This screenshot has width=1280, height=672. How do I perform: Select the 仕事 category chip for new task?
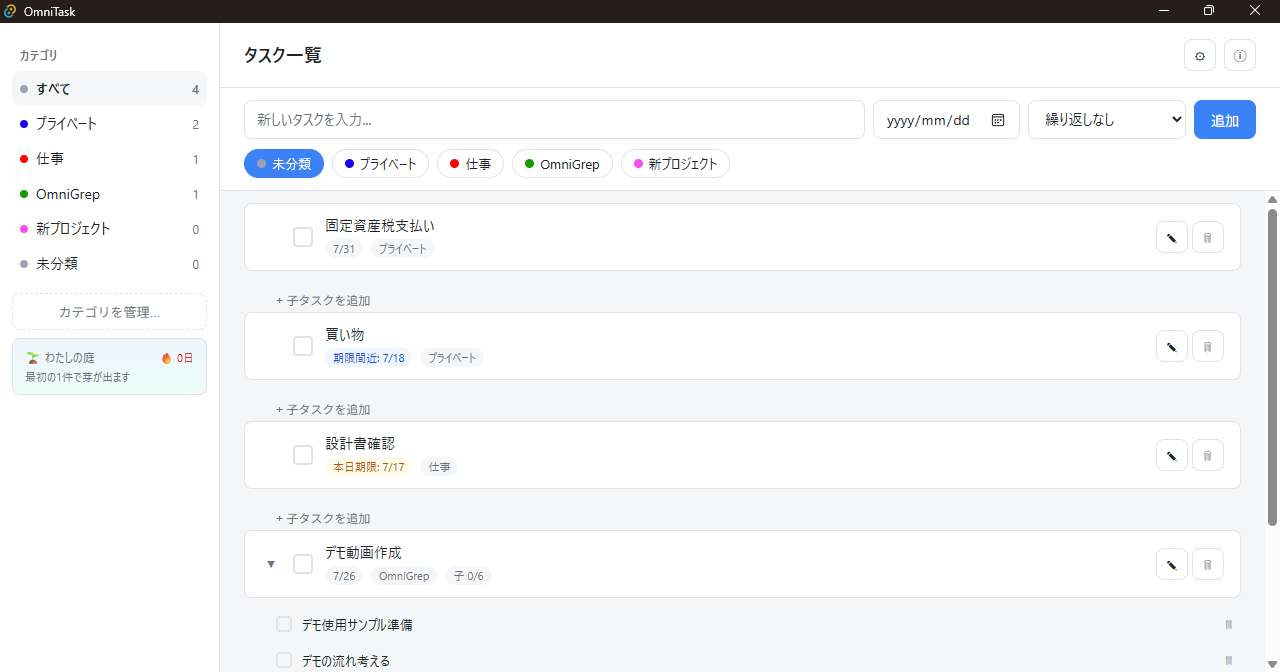click(470, 164)
